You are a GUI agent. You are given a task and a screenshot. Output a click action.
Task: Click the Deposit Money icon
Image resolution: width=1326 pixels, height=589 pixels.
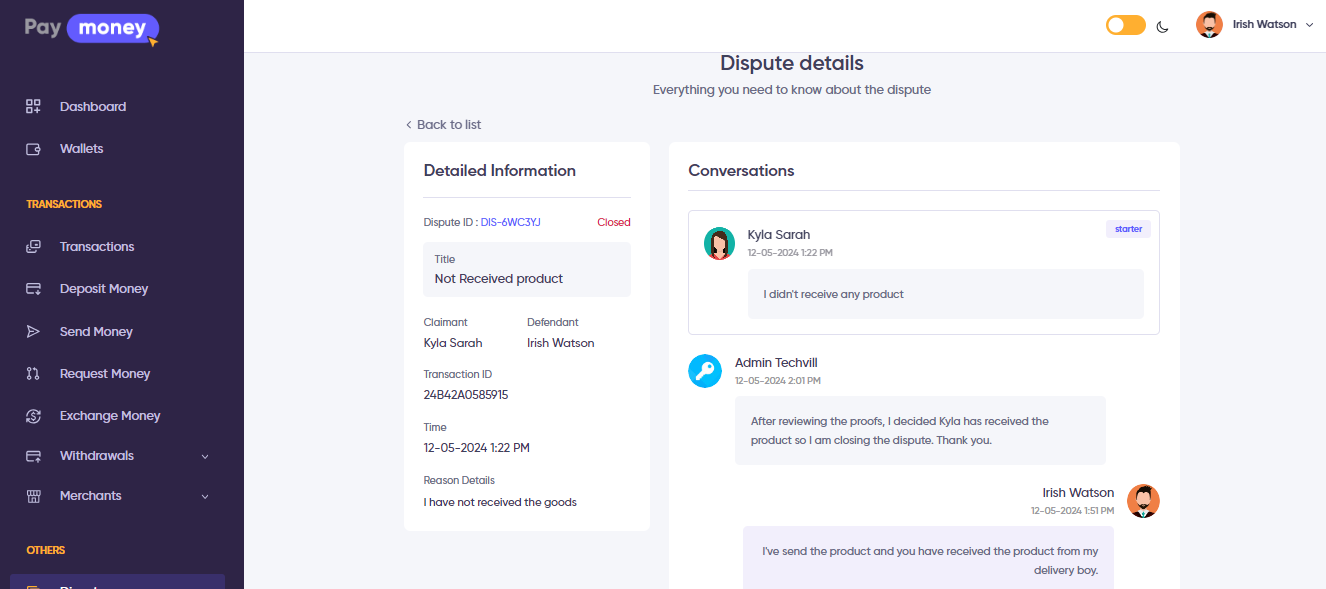(x=33, y=289)
